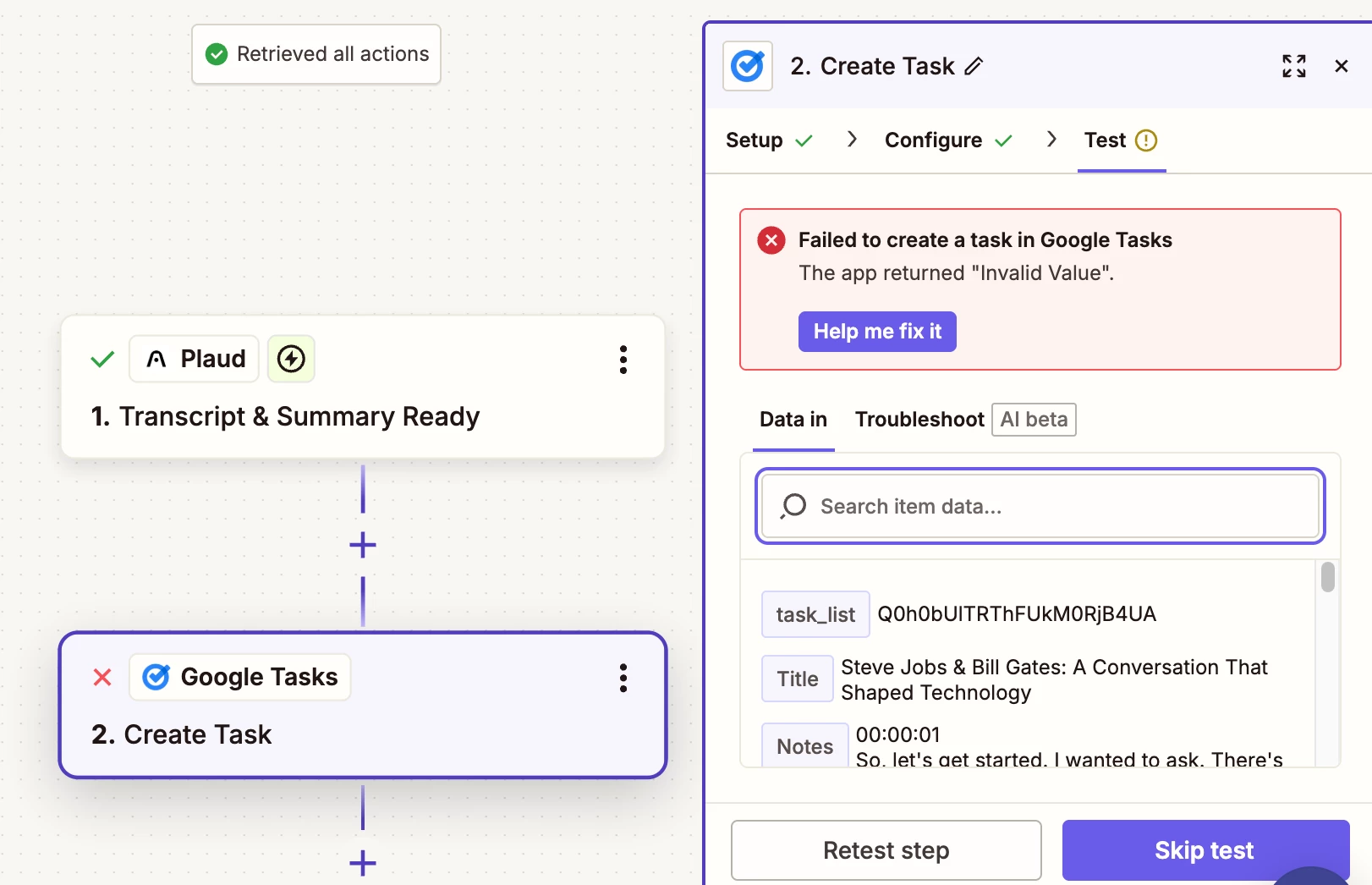Focus the Search item data field
This screenshot has height=885, width=1372.
click(x=1040, y=506)
